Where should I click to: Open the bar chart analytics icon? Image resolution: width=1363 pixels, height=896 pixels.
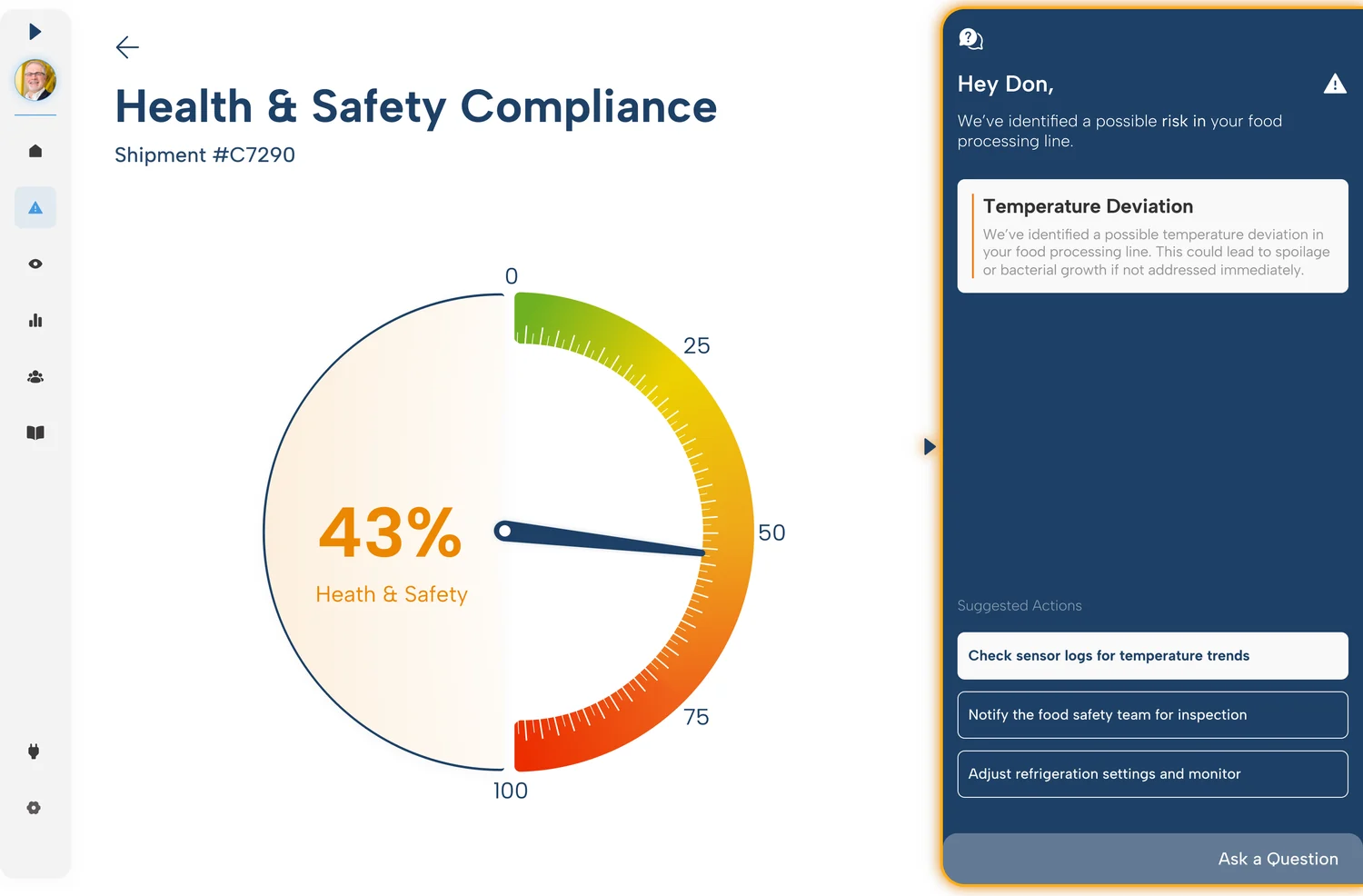(x=35, y=321)
